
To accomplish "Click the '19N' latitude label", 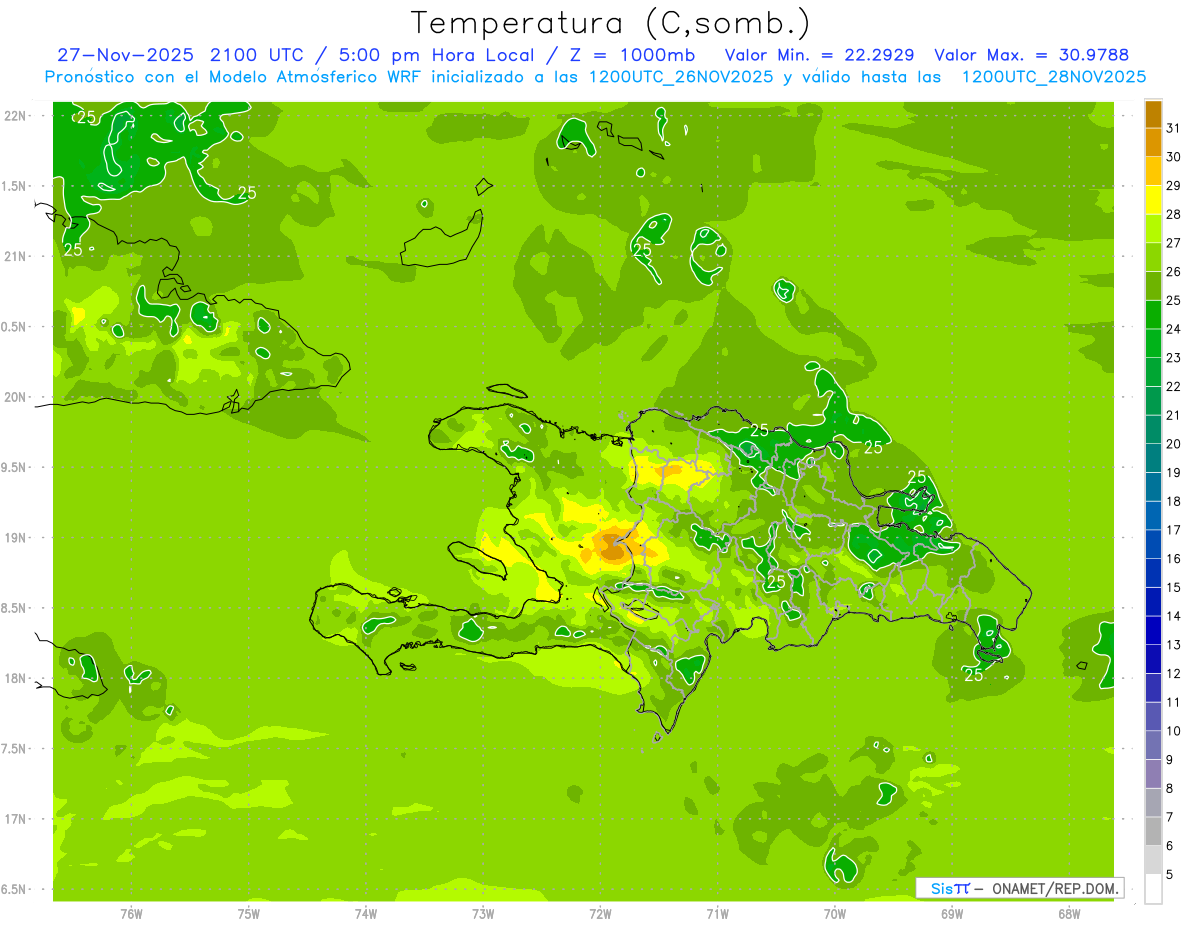I will click(14, 538).
